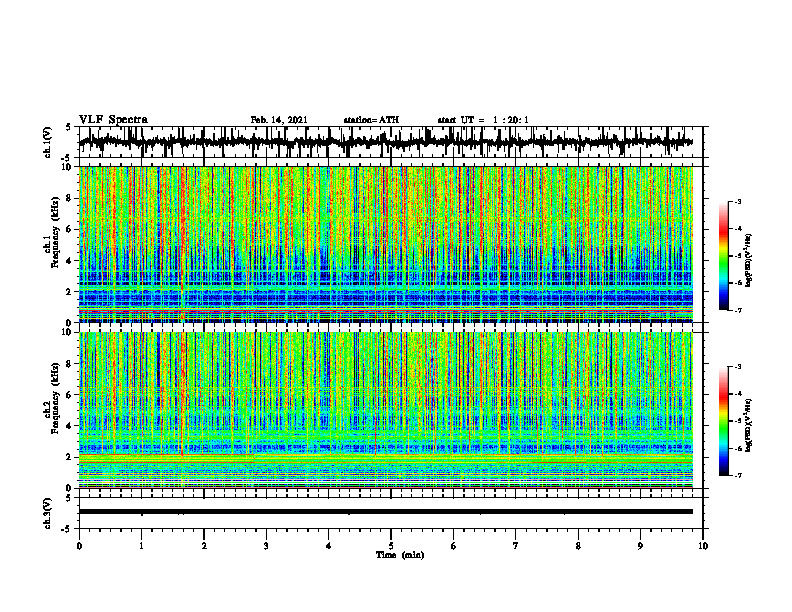This screenshot has width=792, height=612.
Task: Click time axis tick label '3'
Action: click(x=266, y=546)
